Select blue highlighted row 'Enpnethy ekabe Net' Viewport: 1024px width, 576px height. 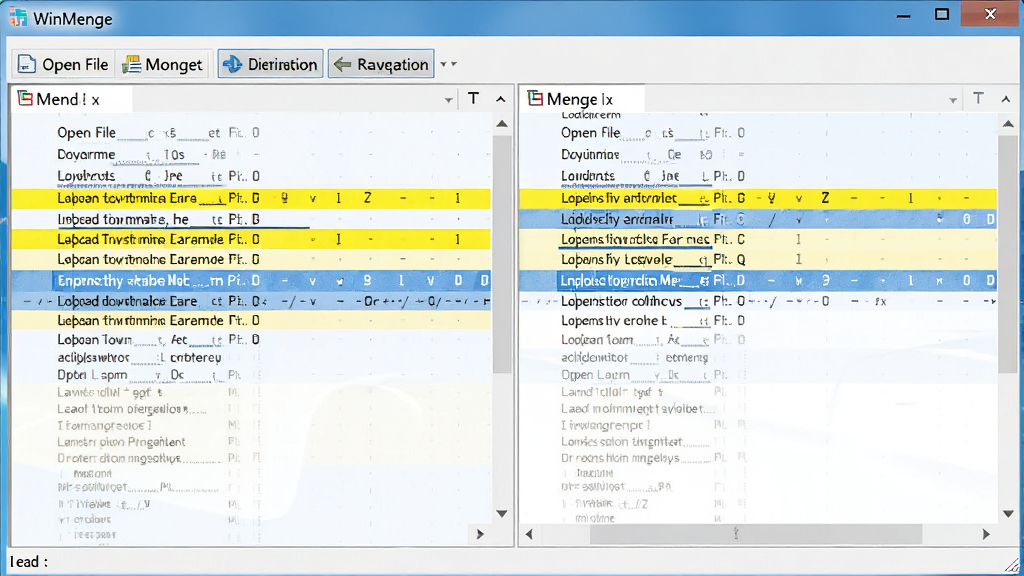252,281
